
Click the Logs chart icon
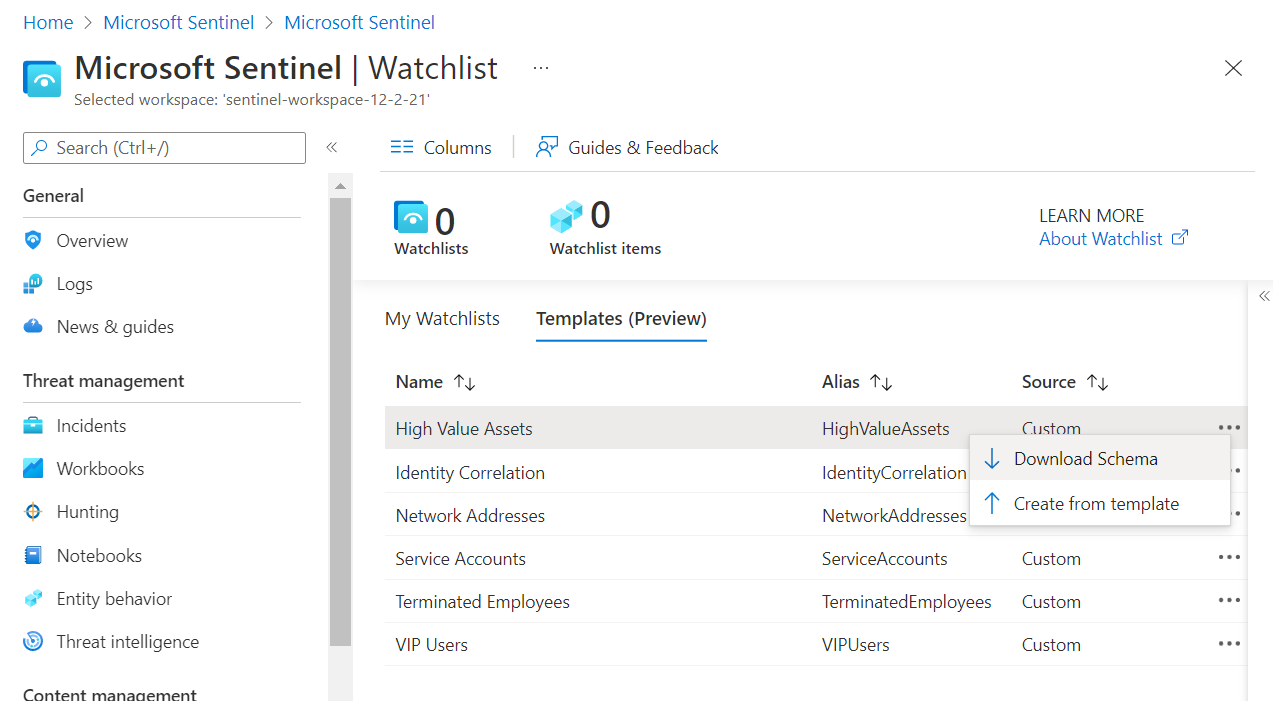(33, 284)
